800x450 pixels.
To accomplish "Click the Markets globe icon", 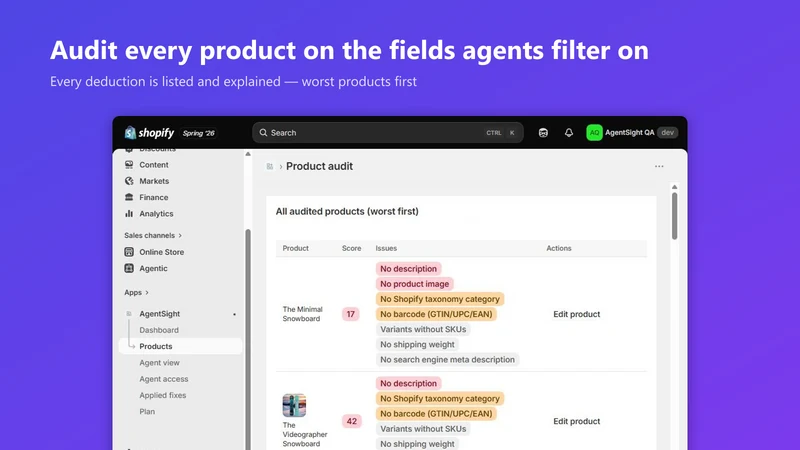I will pos(129,181).
